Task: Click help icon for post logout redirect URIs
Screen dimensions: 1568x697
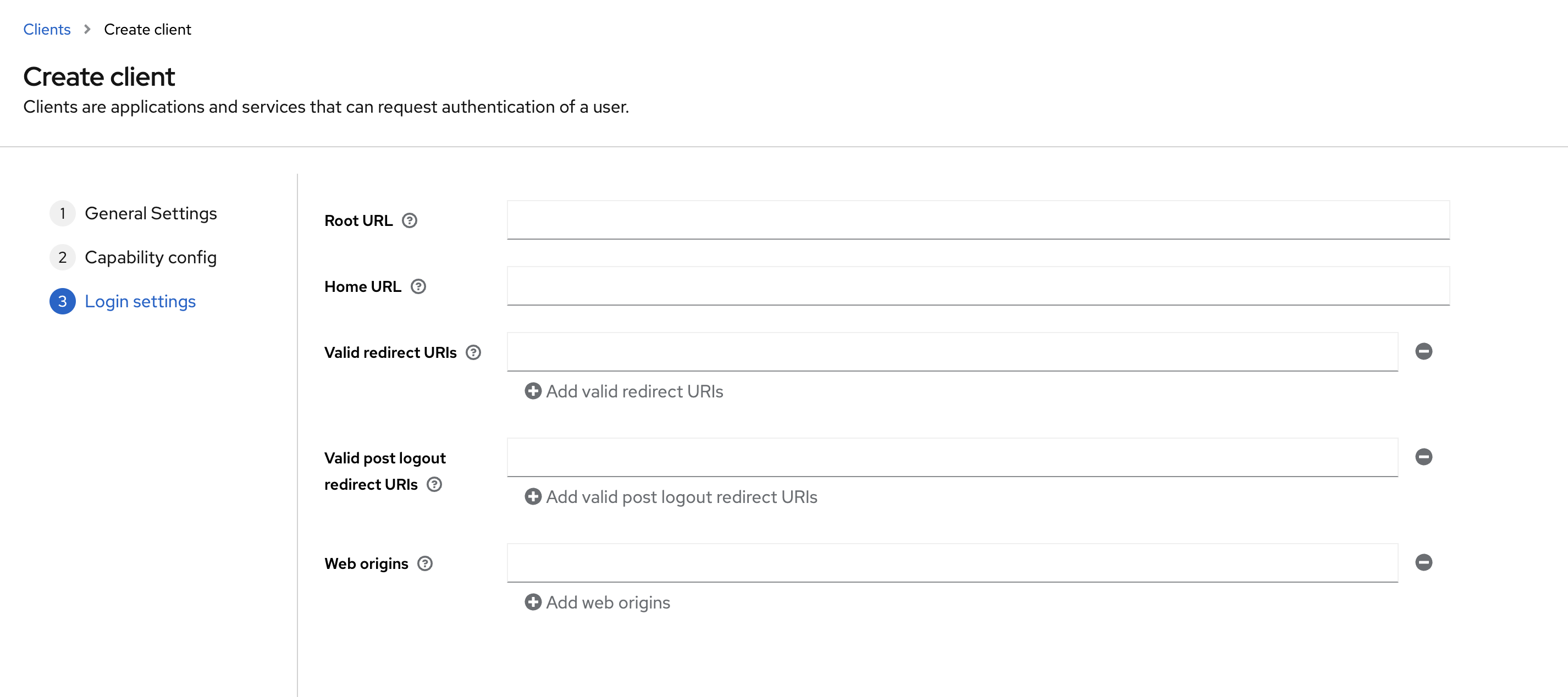Action: coord(434,485)
